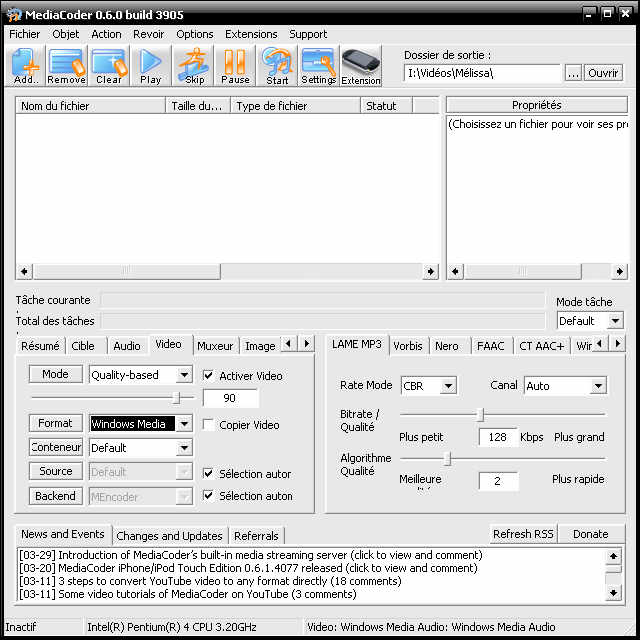Click the Ouvrir button
This screenshot has width=640, height=640.
(x=603, y=73)
